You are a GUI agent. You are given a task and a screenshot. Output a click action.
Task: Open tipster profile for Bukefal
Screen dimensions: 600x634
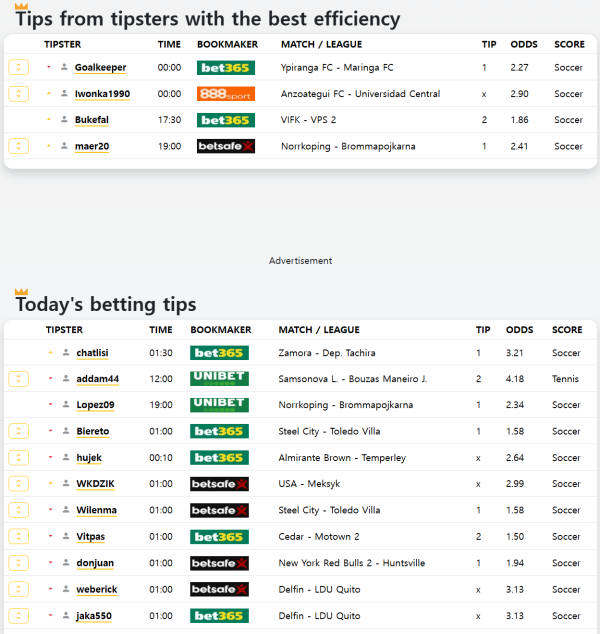(x=92, y=120)
